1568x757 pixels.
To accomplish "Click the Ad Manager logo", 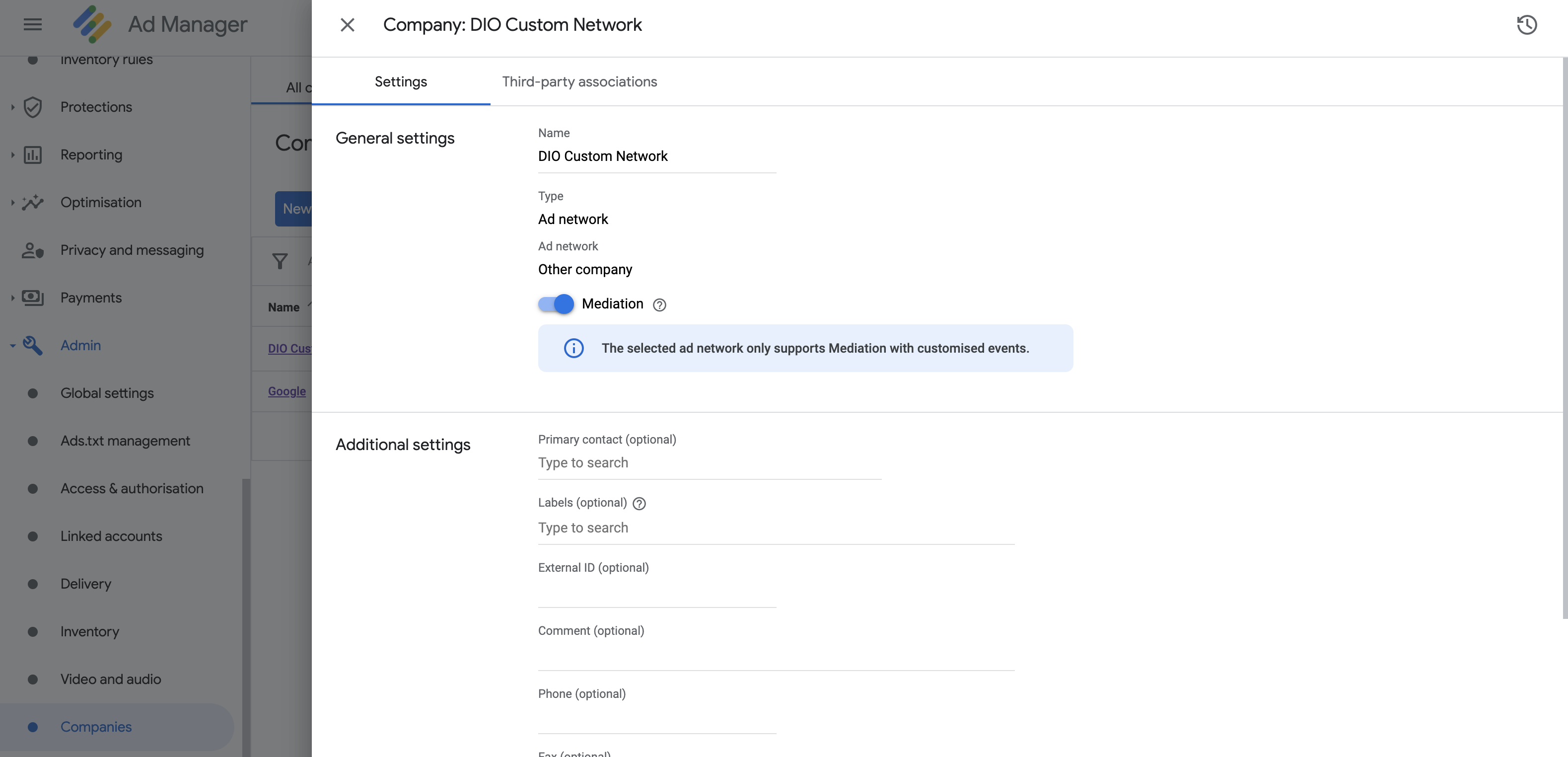I will (92, 24).
